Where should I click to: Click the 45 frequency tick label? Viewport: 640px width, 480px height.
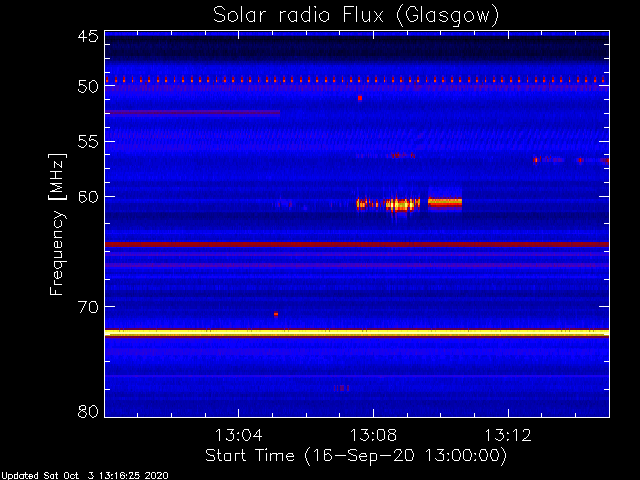tap(88, 36)
